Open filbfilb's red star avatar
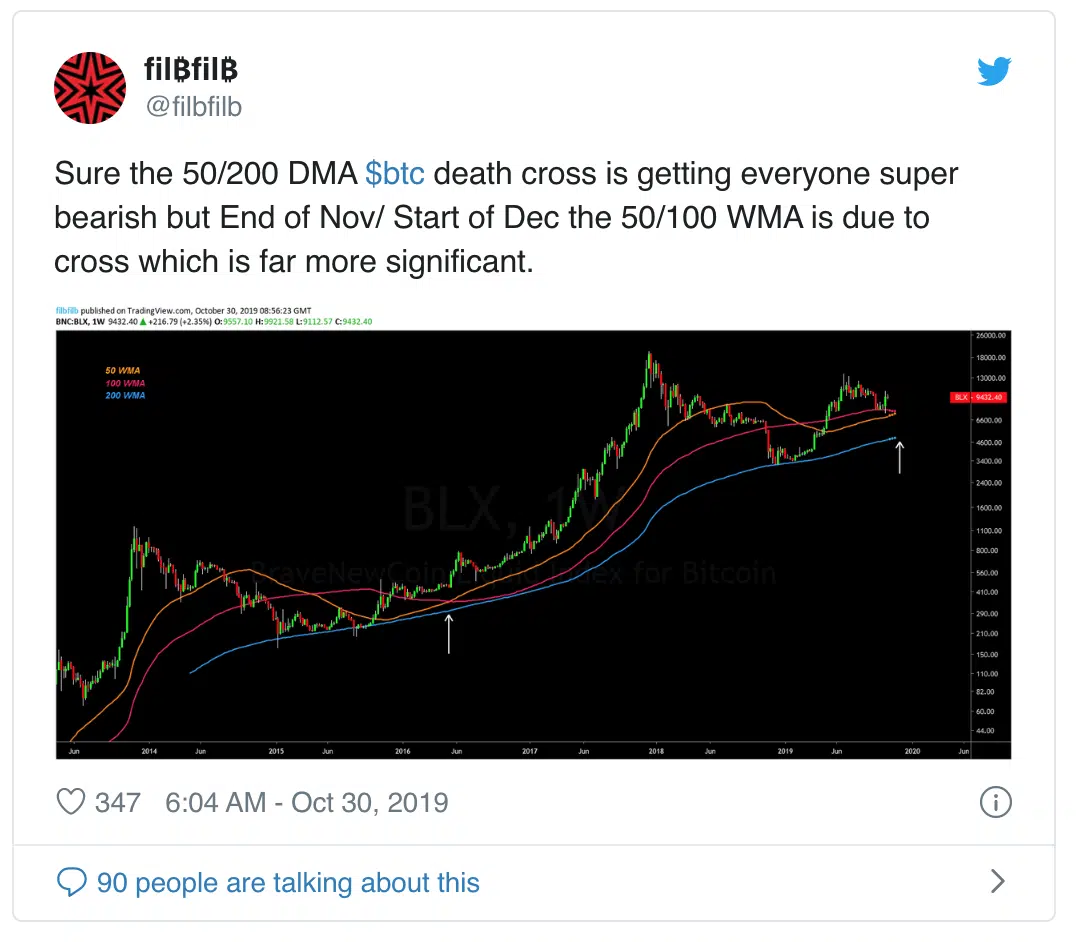The image size is (1082, 942). pos(90,88)
